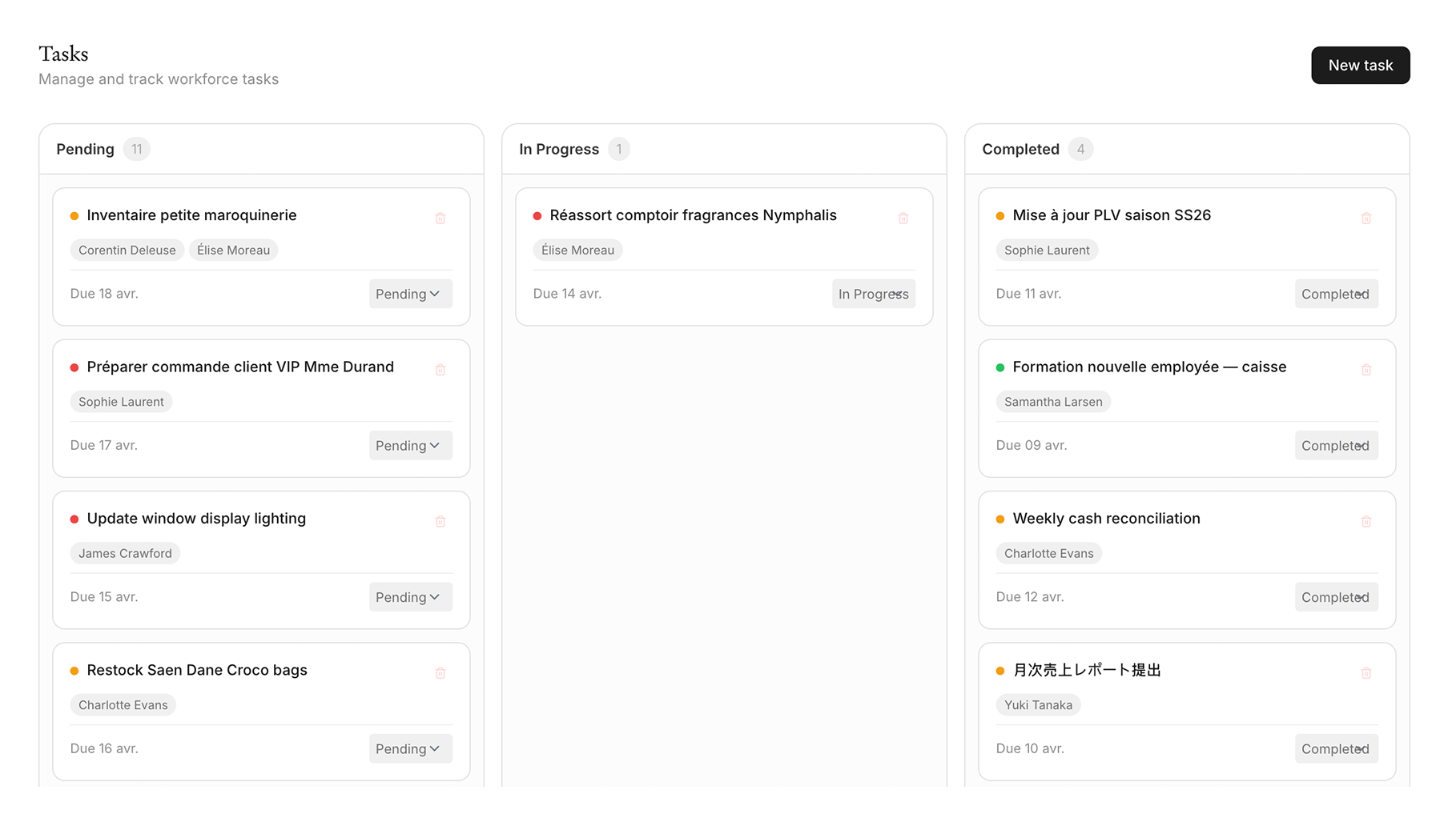The width and height of the screenshot is (1456, 818).
Task: Click the green priority dot on Formation nouvelle employée
Action: [999, 367]
